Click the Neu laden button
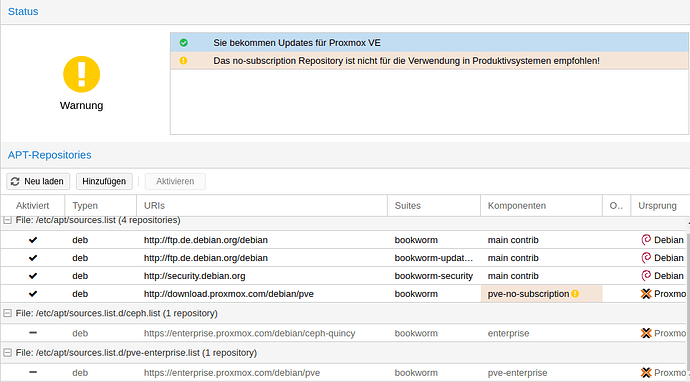The image size is (690, 382). [38, 181]
